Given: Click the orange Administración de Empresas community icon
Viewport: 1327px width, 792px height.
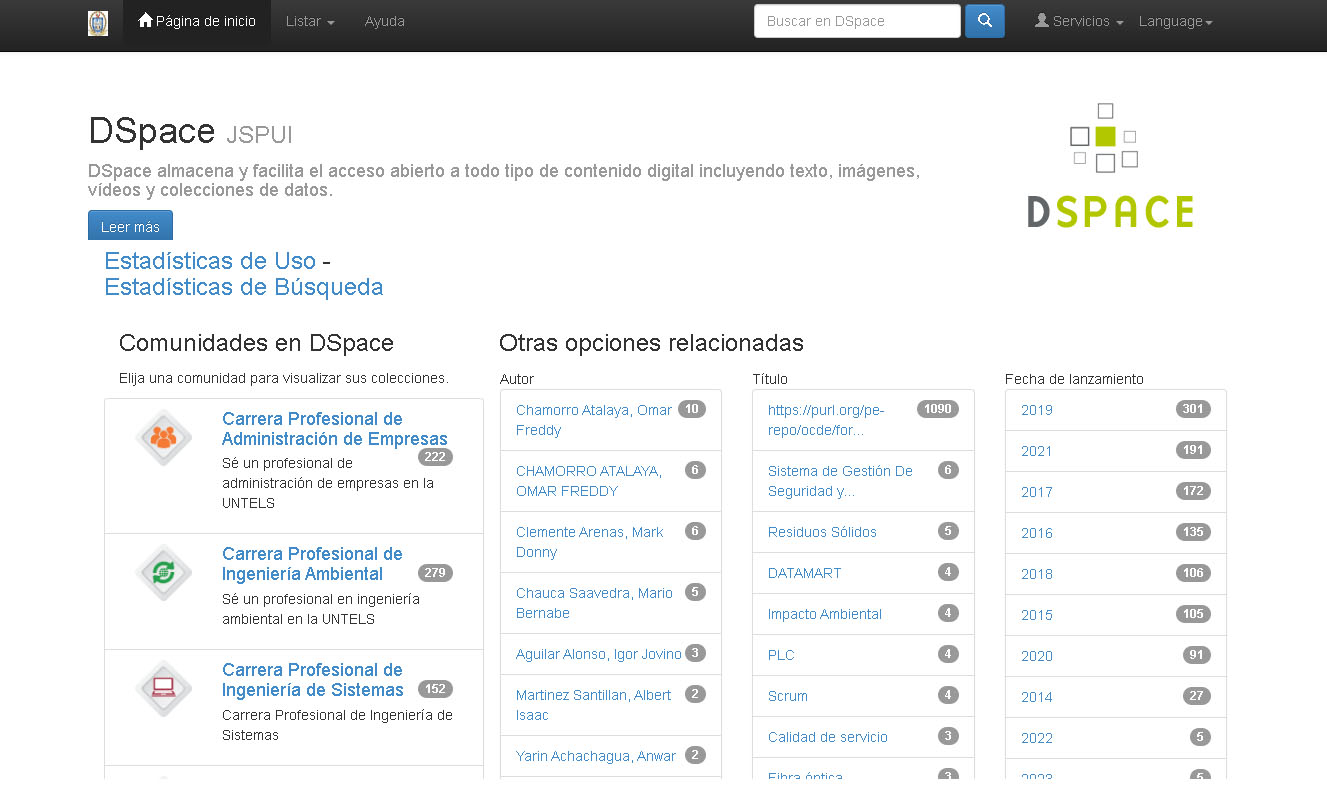Looking at the screenshot, I should tap(163, 437).
